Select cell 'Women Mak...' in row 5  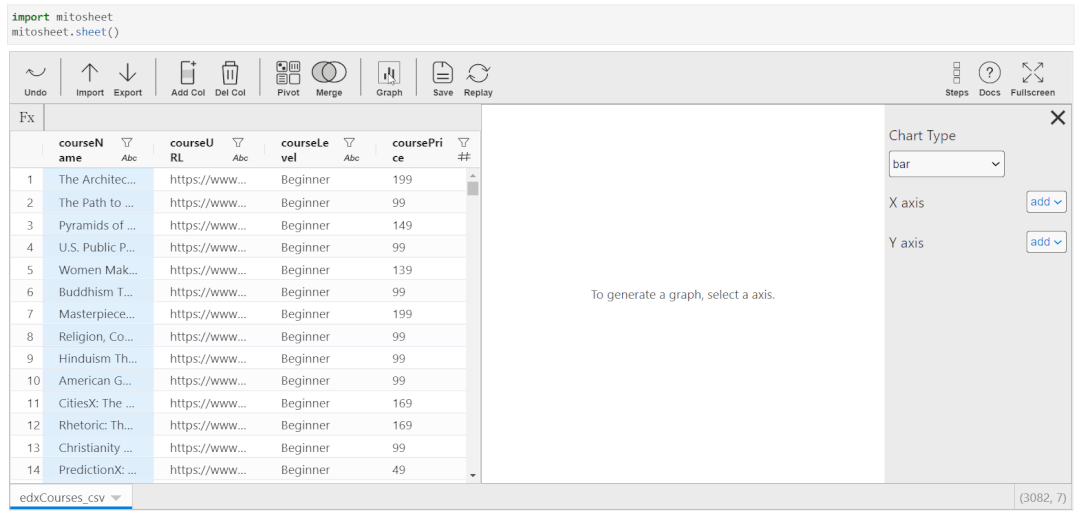(98, 270)
